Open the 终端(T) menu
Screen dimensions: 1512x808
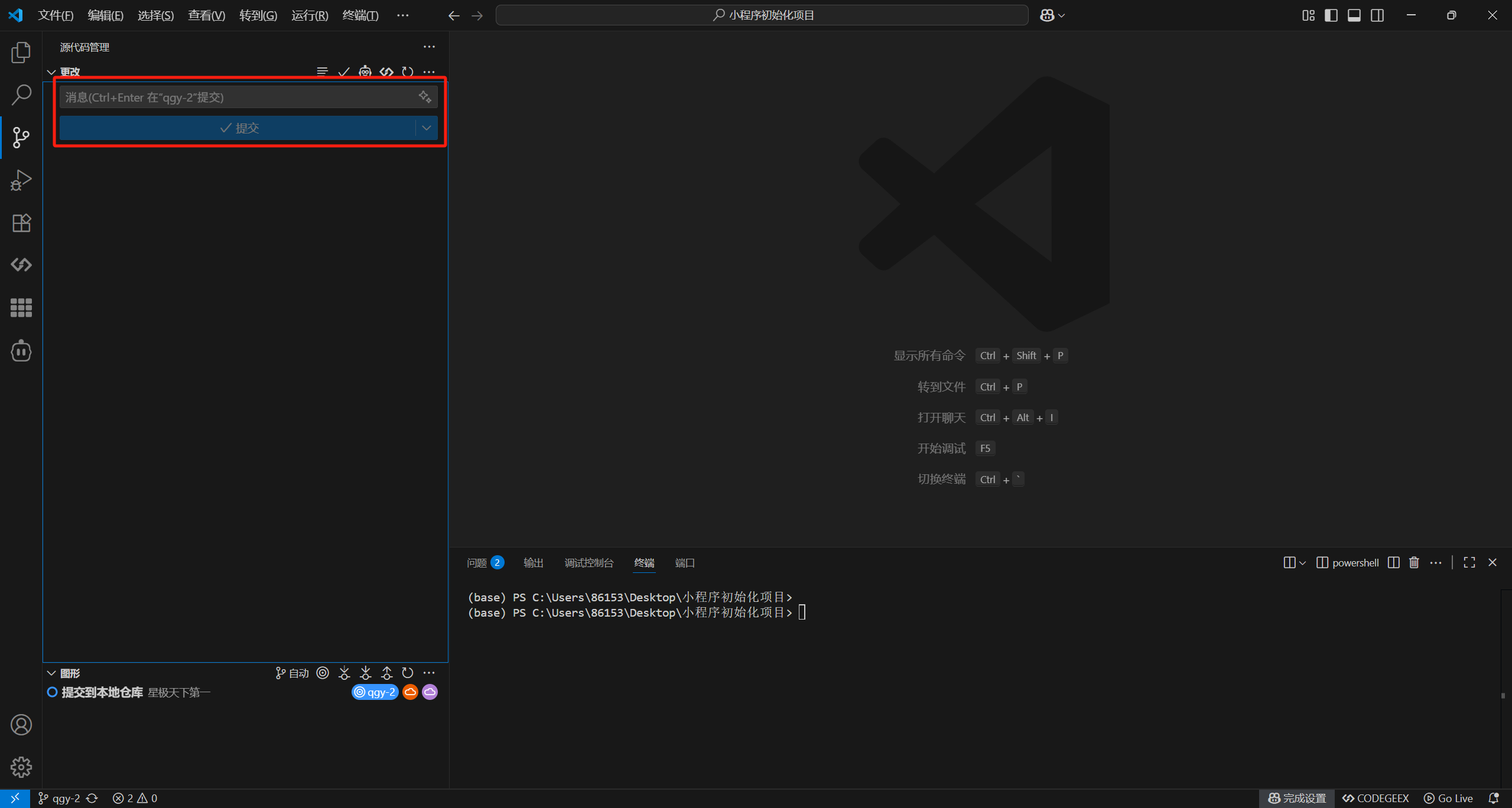(360, 15)
